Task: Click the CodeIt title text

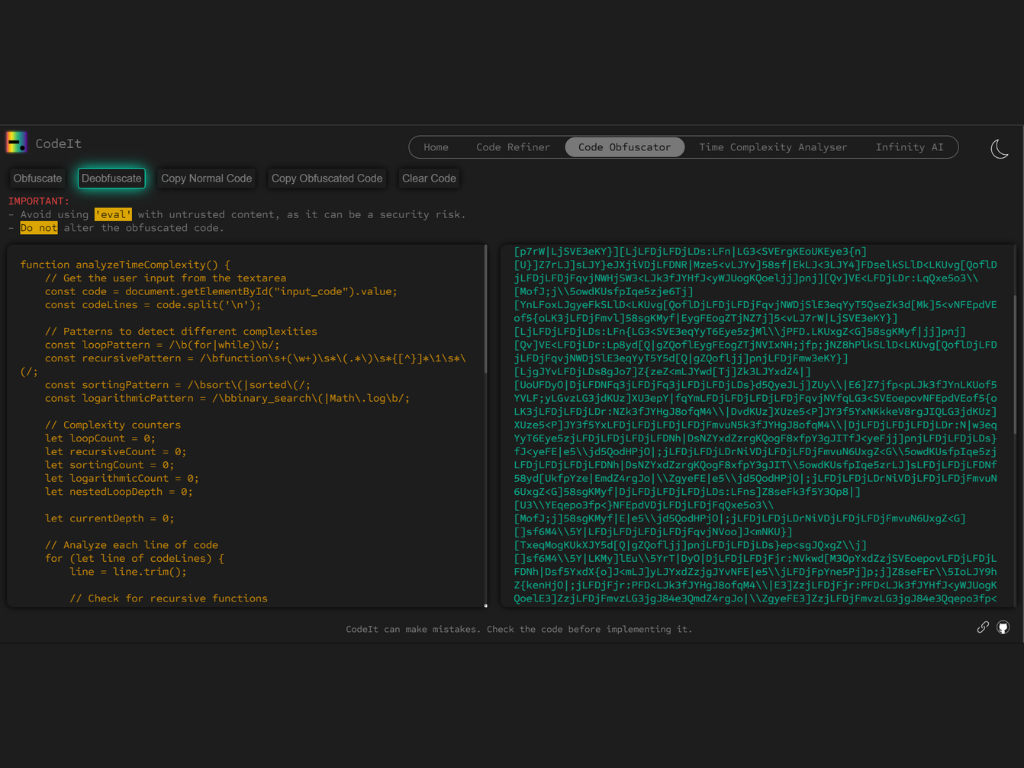Action: click(58, 143)
